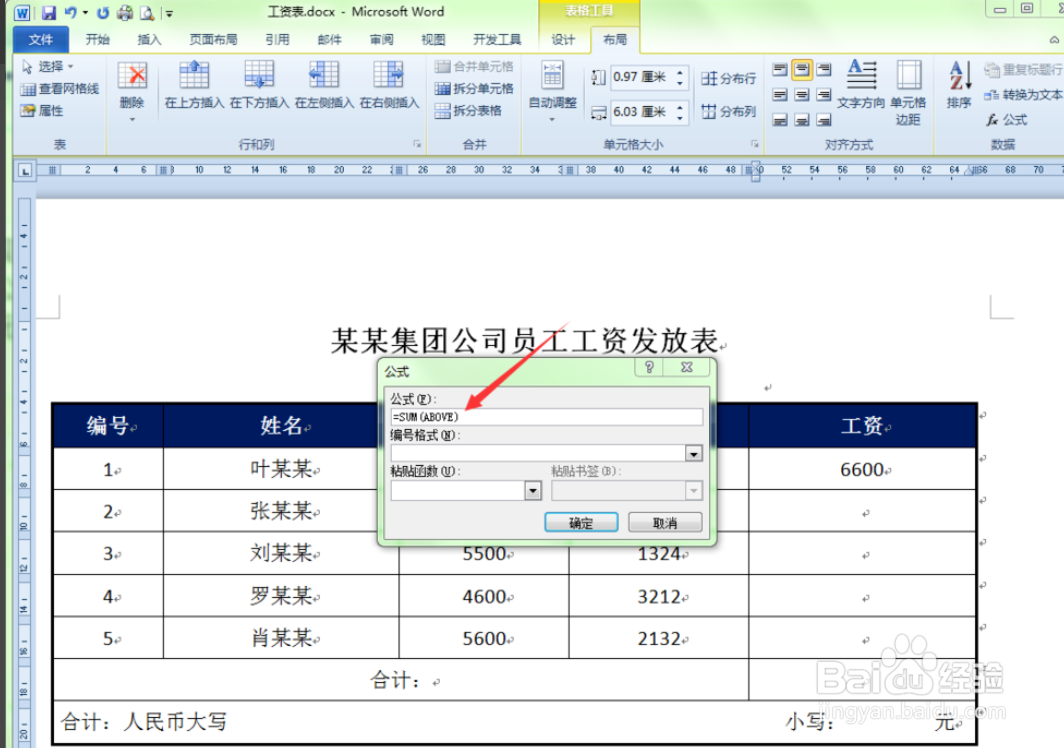This screenshot has height=748, width=1064.
Task: Switch to the 页面布局 ribbon tab
Action: pyautogui.click(x=213, y=39)
